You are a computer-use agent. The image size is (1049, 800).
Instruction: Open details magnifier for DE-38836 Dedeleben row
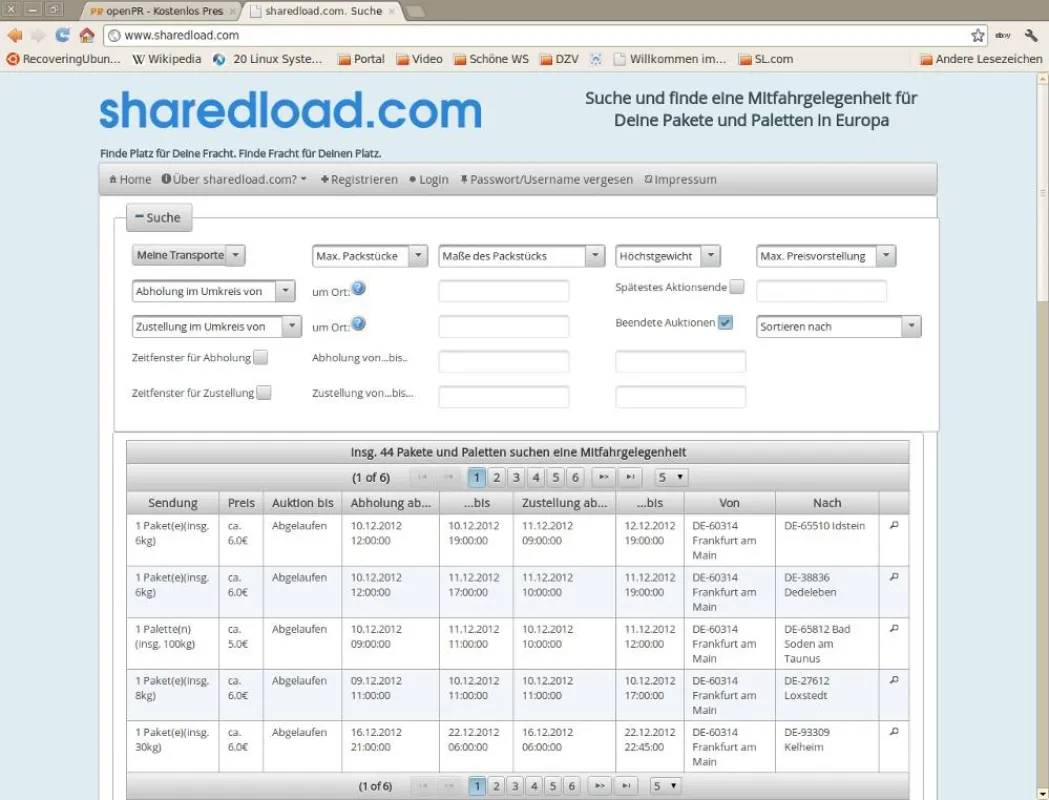tap(894, 577)
